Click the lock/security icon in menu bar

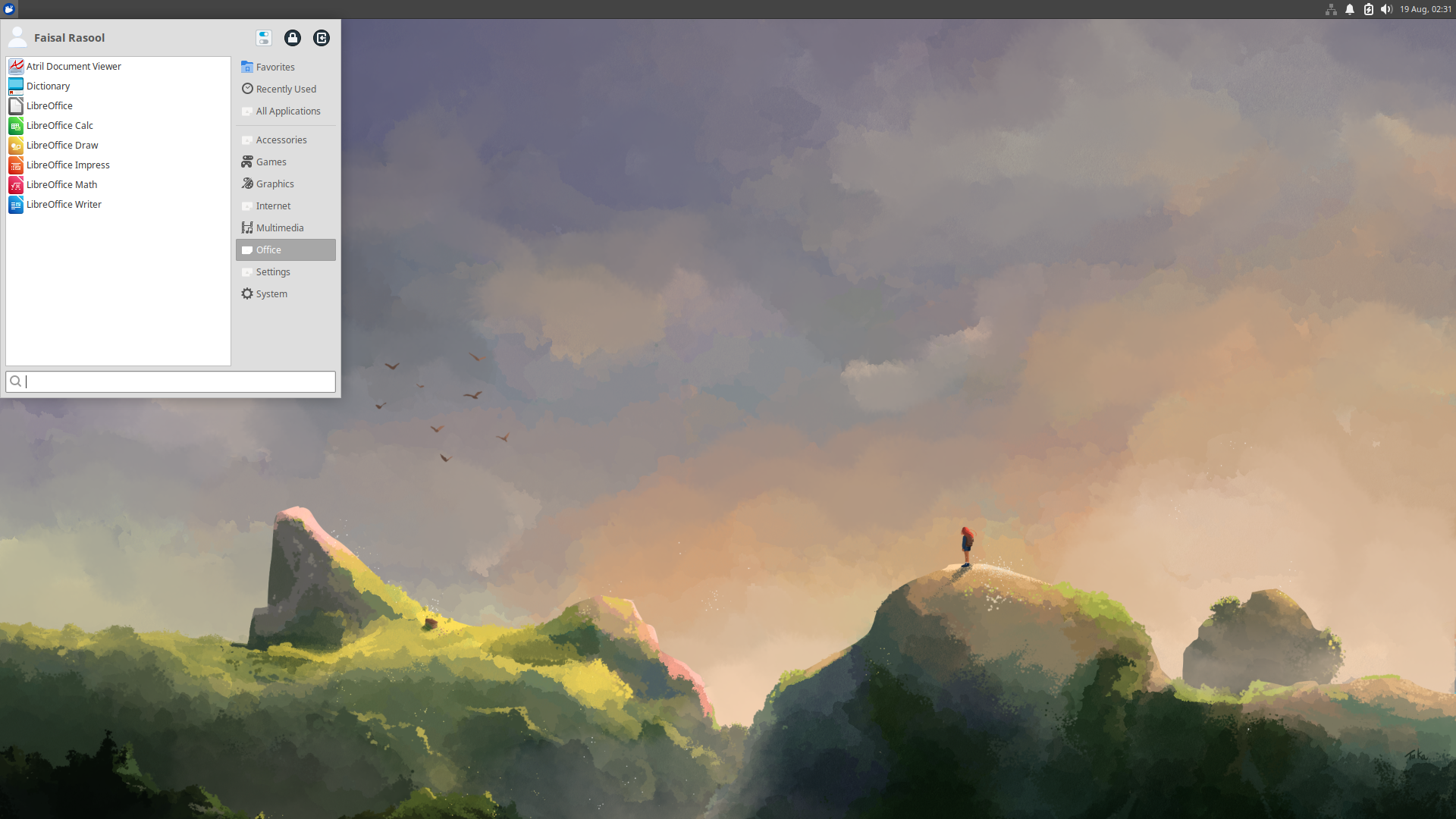pyautogui.click(x=293, y=38)
